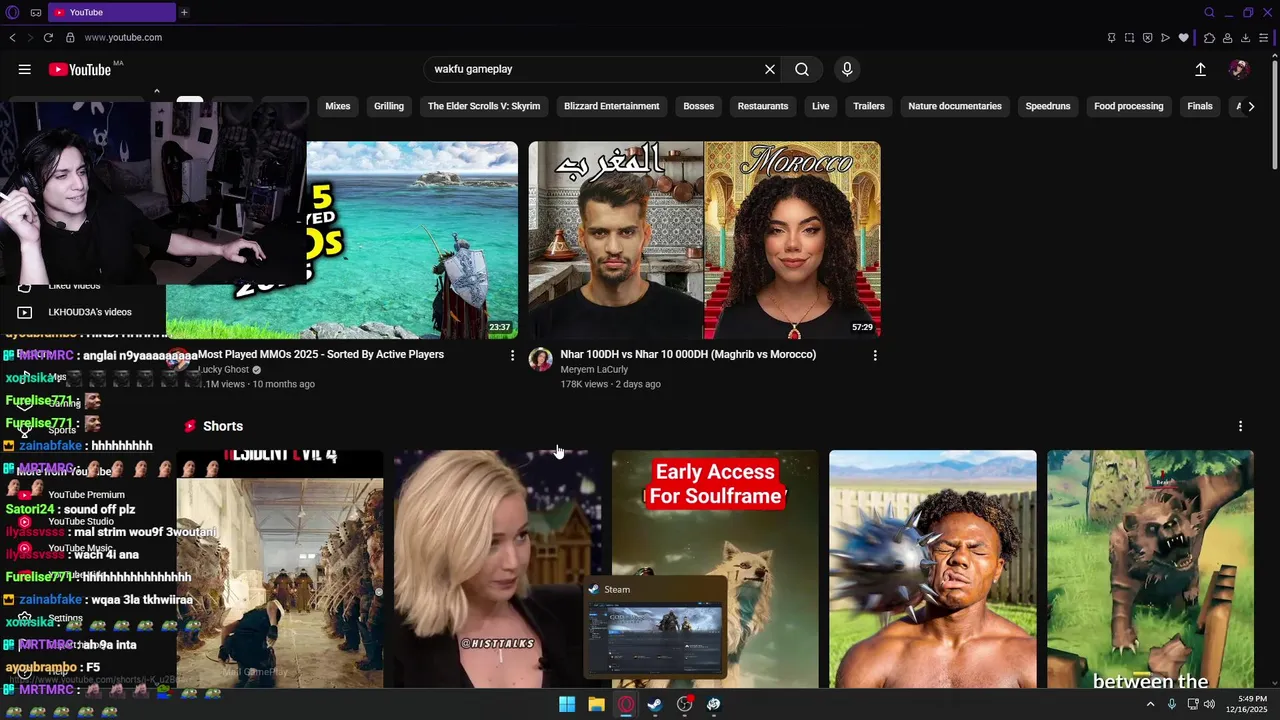Open options for the Nhar 100DH video
The width and height of the screenshot is (1280, 720).
(x=875, y=355)
